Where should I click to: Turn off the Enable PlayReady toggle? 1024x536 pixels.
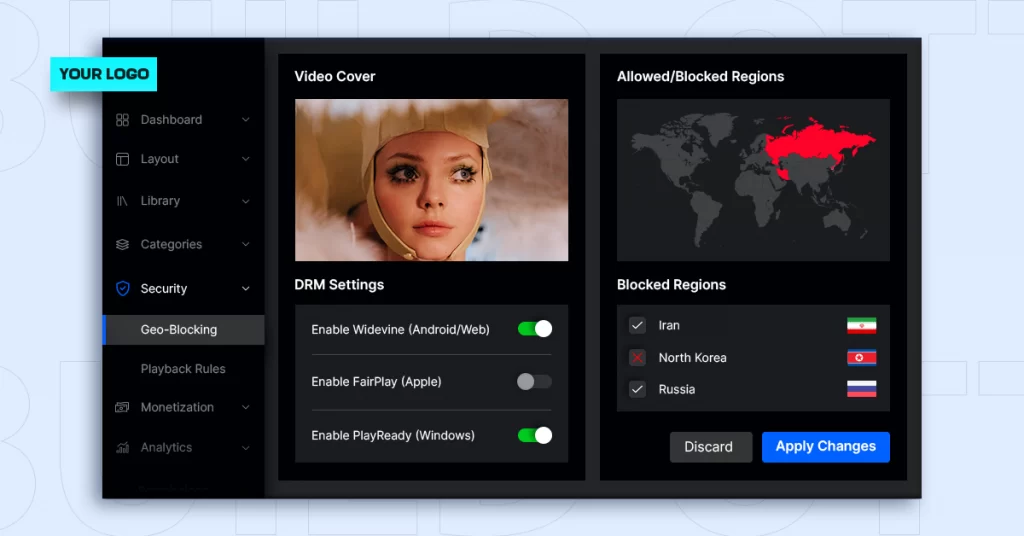point(535,435)
